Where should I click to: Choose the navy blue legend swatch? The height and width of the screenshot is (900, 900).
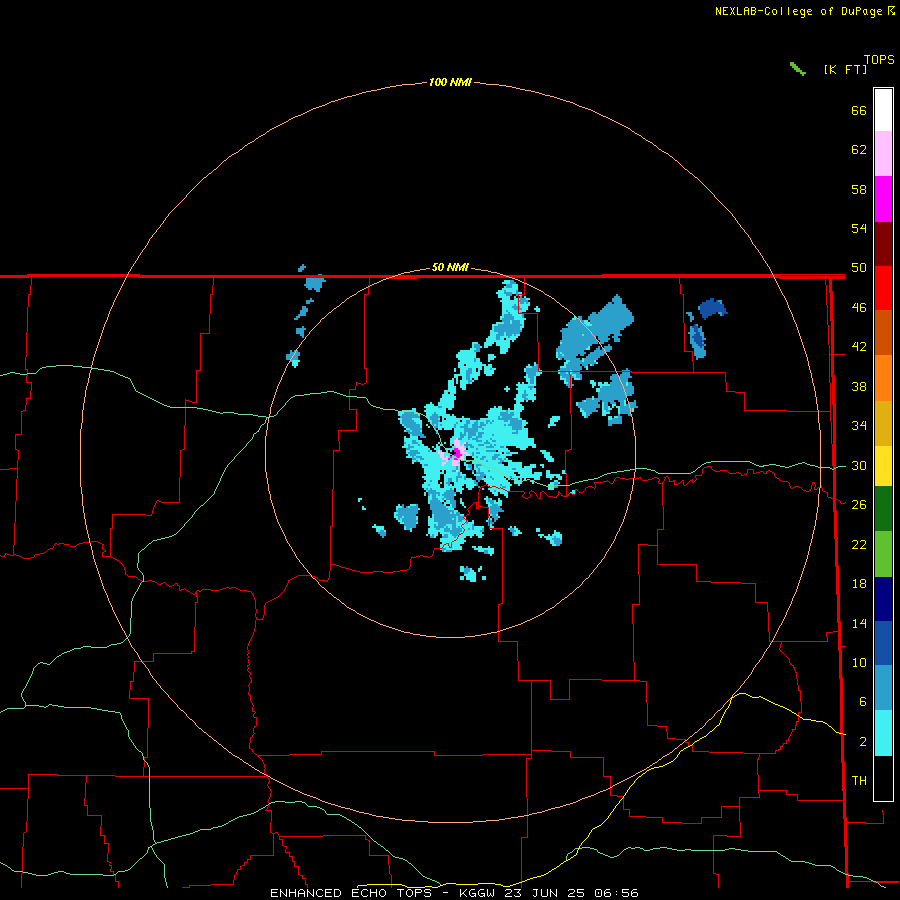pyautogui.click(x=883, y=599)
